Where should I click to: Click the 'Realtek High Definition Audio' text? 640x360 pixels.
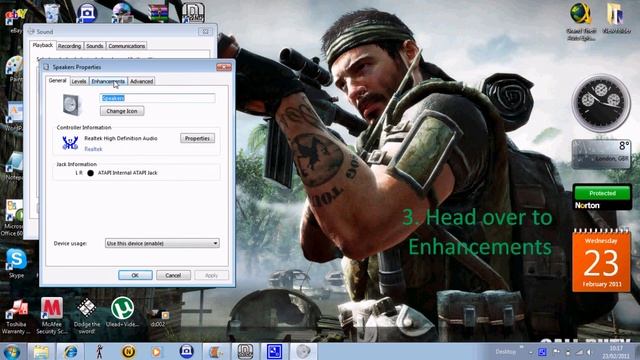121,138
